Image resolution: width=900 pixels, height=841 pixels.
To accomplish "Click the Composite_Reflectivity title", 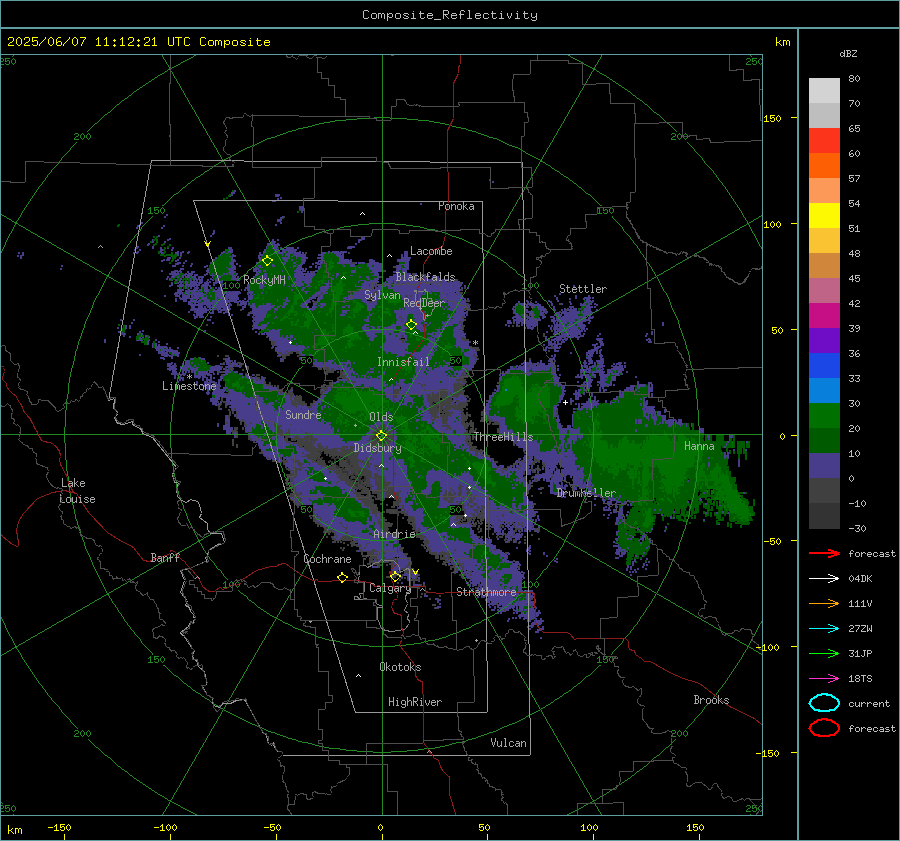I will [450, 15].
